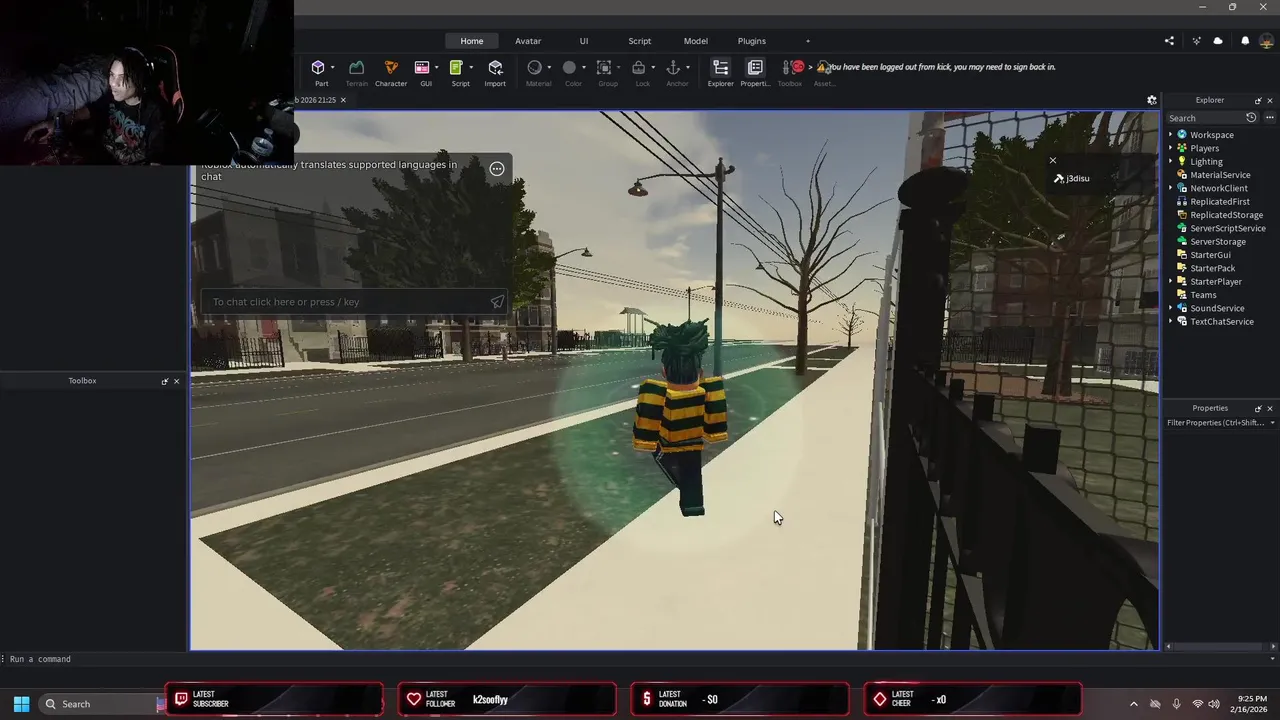Select NetworkClient in Explorer
The width and height of the screenshot is (1280, 720).
pyautogui.click(x=1218, y=188)
